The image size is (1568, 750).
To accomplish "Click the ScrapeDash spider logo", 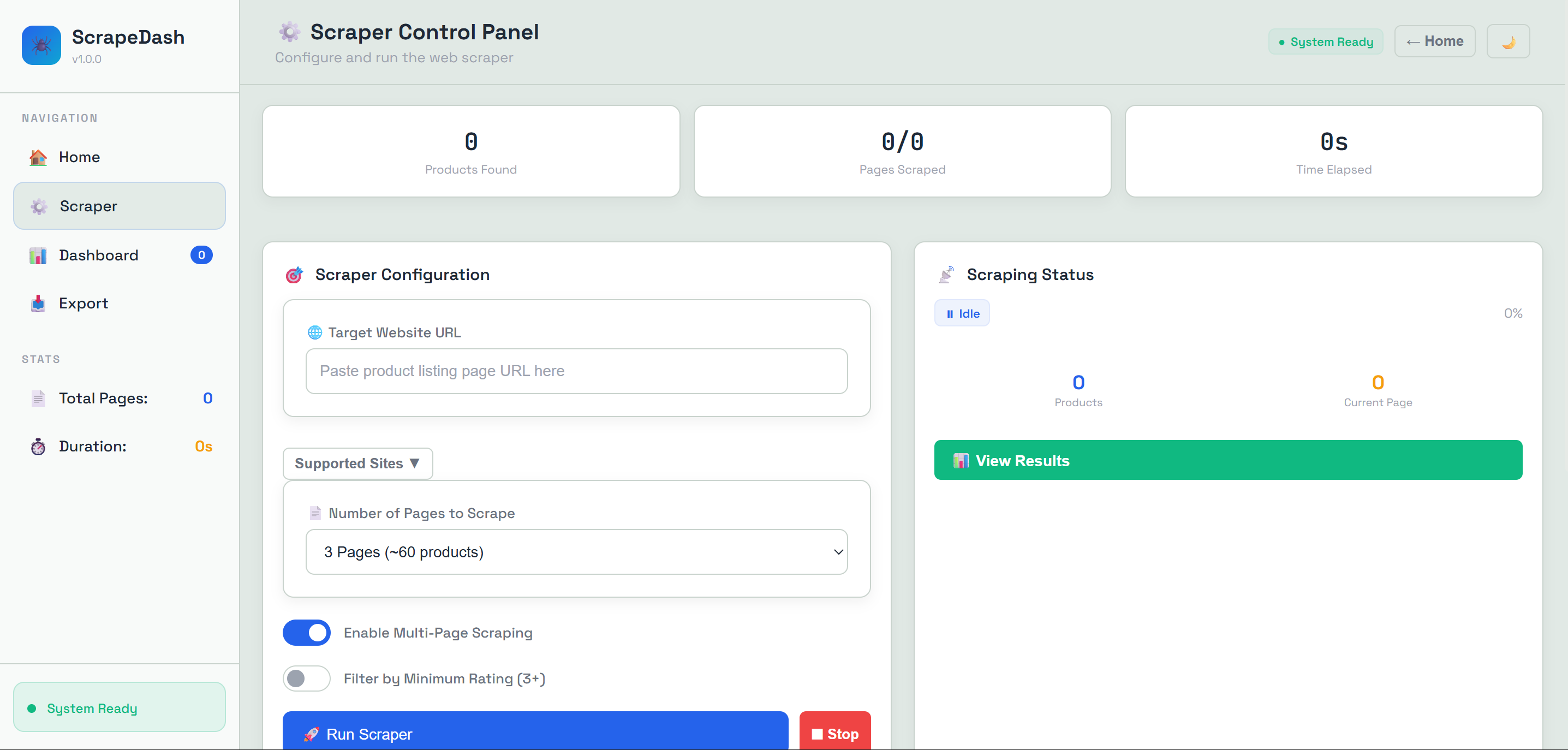I will 40,45.
